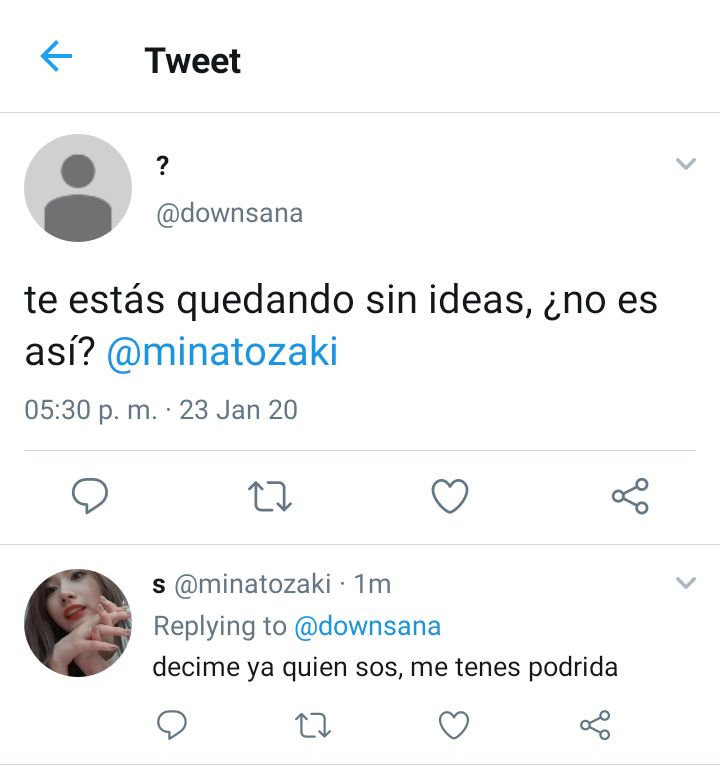Share the main tweet by @downsana
Screen dimensions: 720x767
pos(630,496)
